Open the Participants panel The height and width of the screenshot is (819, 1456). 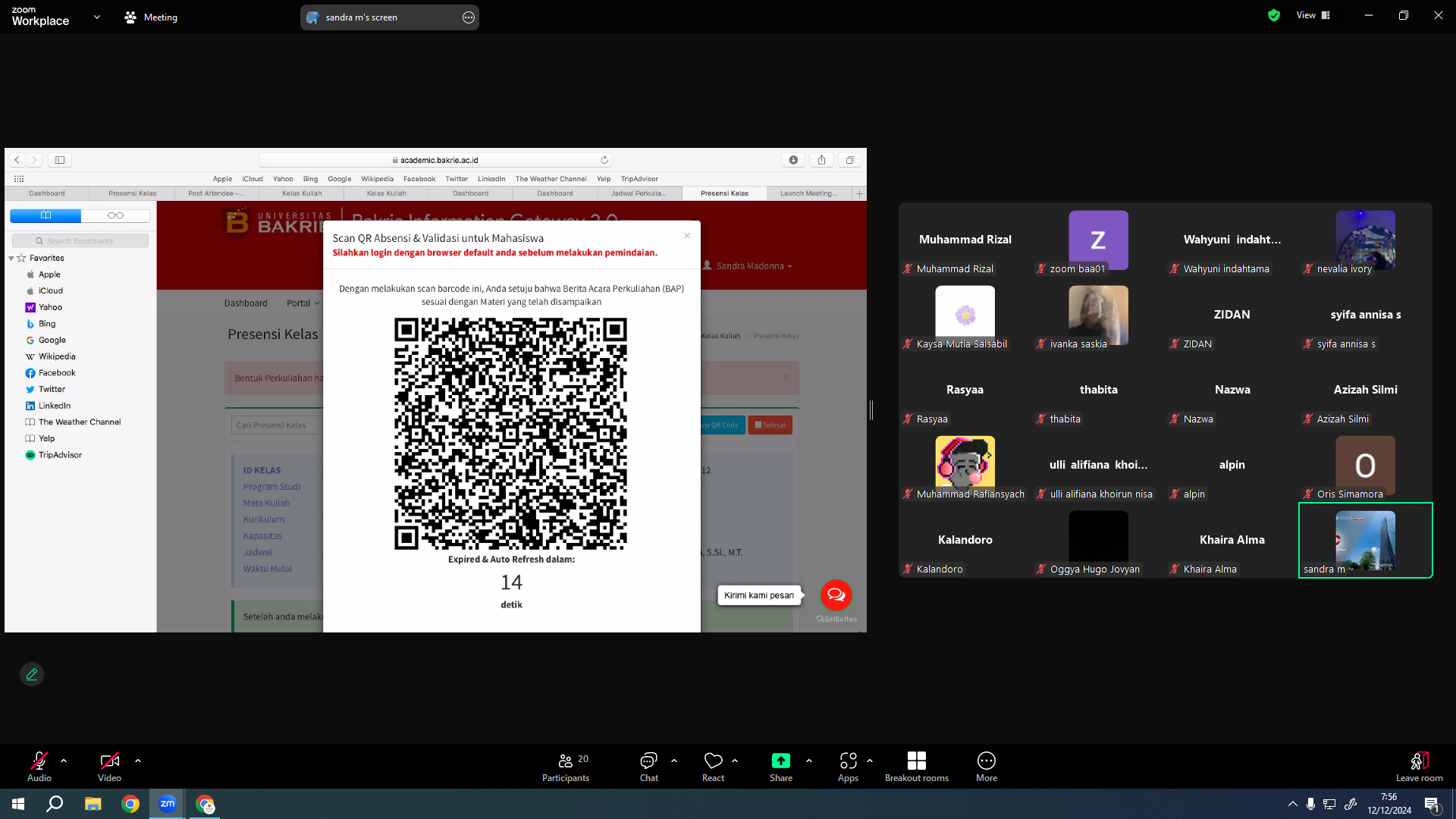[566, 766]
